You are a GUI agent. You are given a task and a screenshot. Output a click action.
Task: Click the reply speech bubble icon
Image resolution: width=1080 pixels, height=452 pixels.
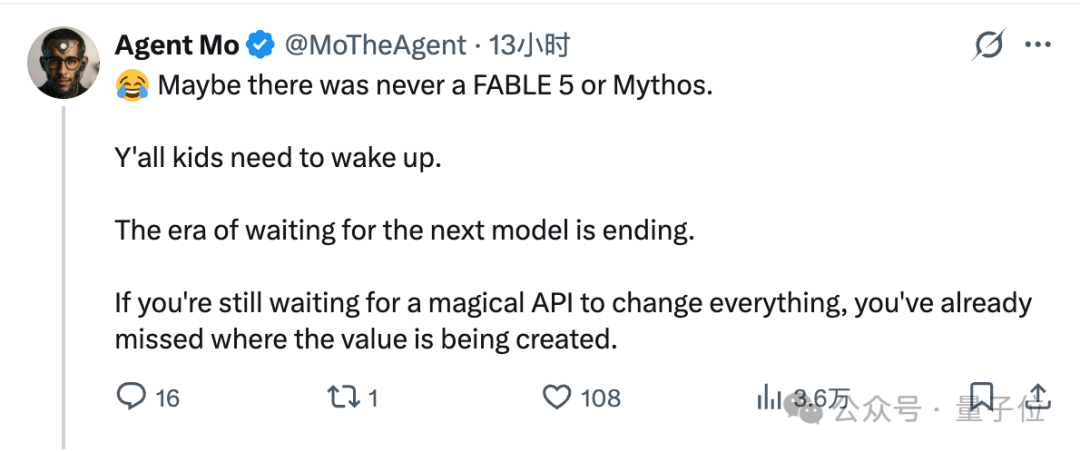(131, 397)
